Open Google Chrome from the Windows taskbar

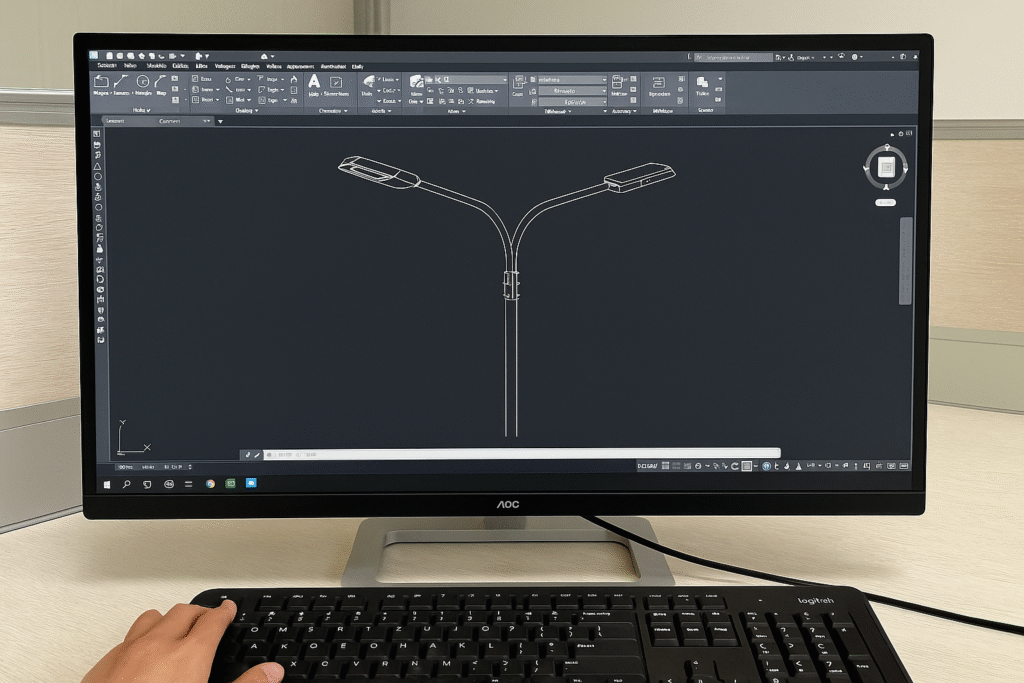[x=211, y=483]
